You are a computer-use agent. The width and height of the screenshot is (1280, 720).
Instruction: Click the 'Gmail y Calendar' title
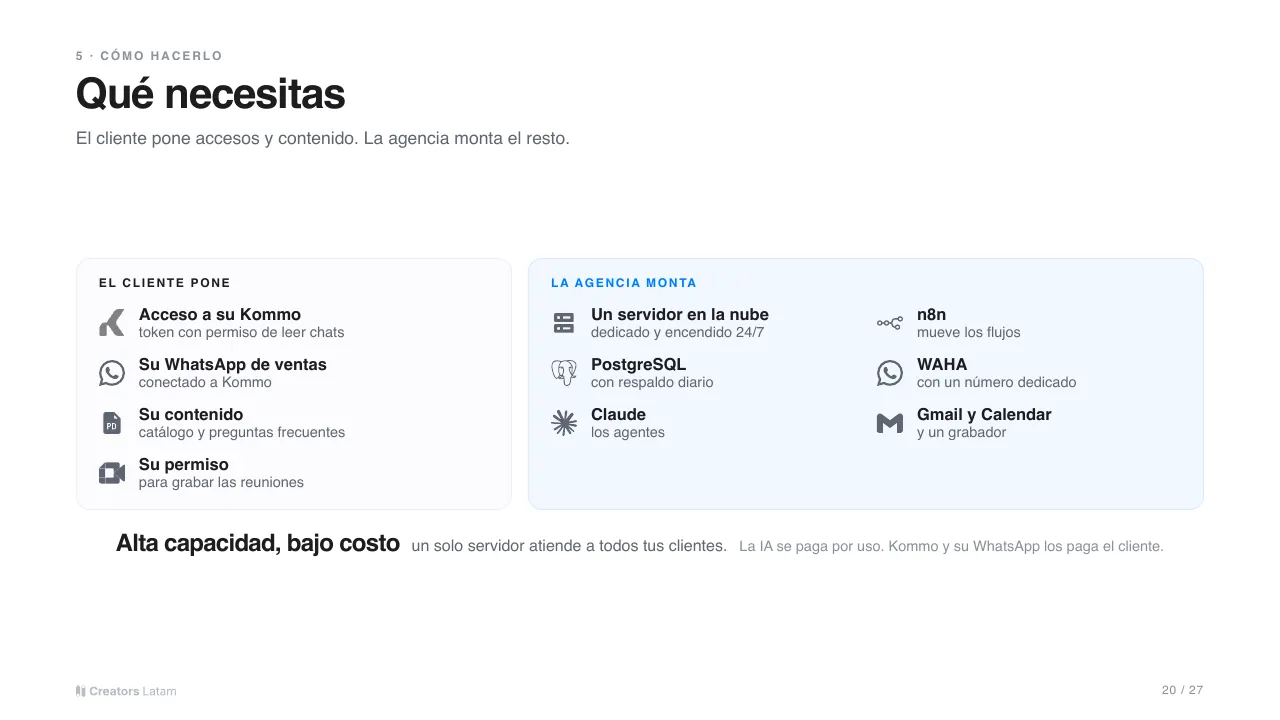(984, 414)
